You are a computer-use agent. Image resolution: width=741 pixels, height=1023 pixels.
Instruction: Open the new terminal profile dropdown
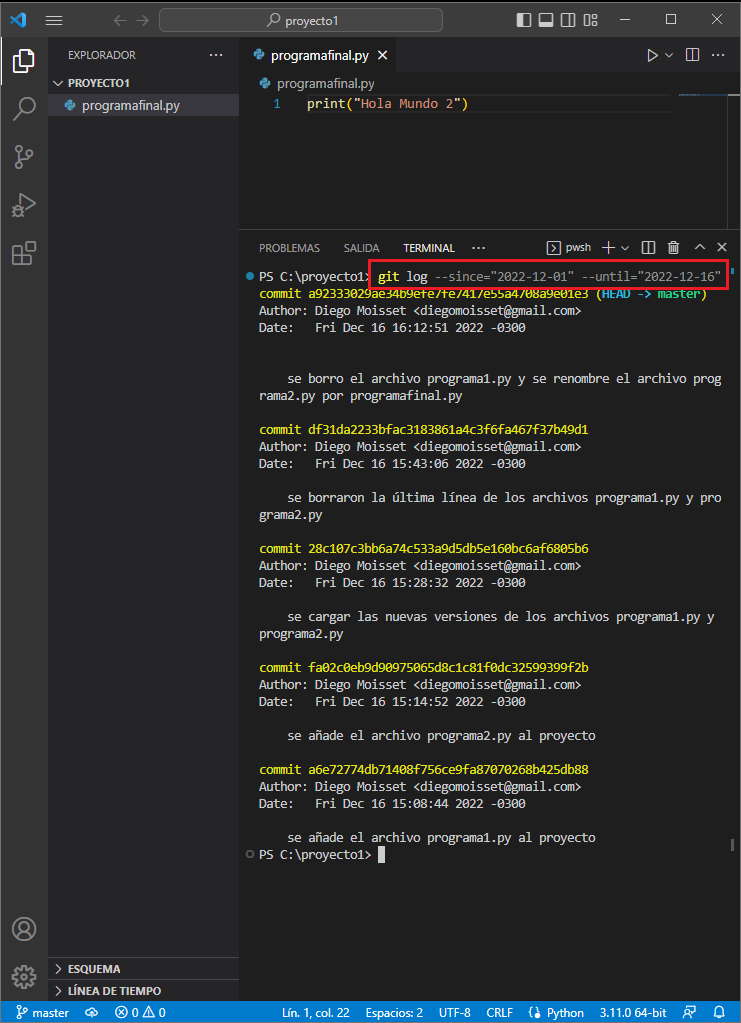click(x=625, y=247)
